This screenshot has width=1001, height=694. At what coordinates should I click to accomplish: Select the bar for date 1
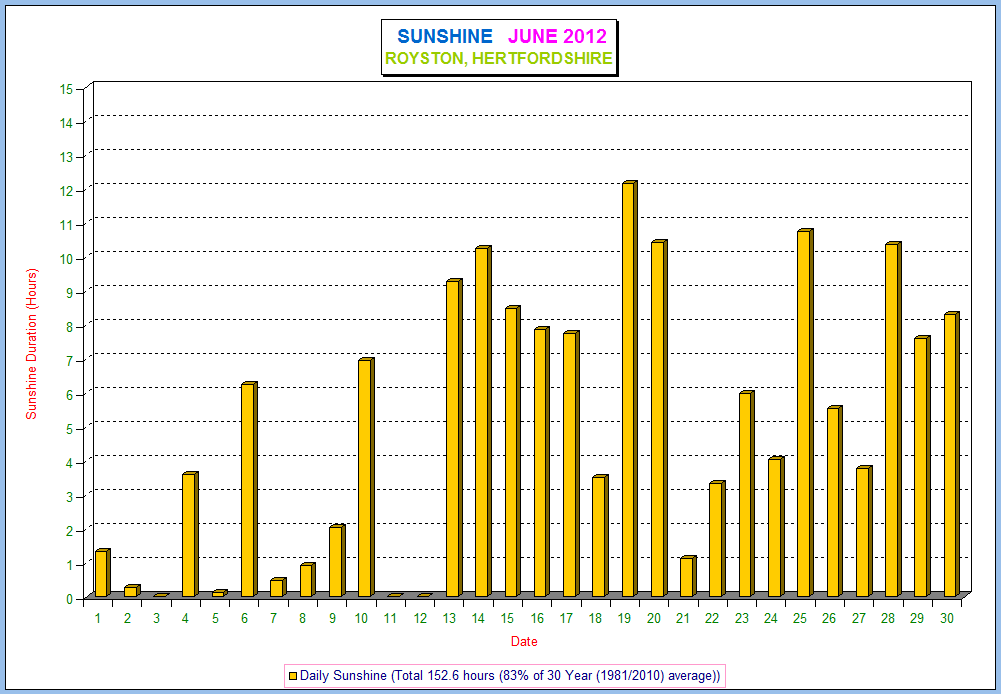tap(103, 573)
